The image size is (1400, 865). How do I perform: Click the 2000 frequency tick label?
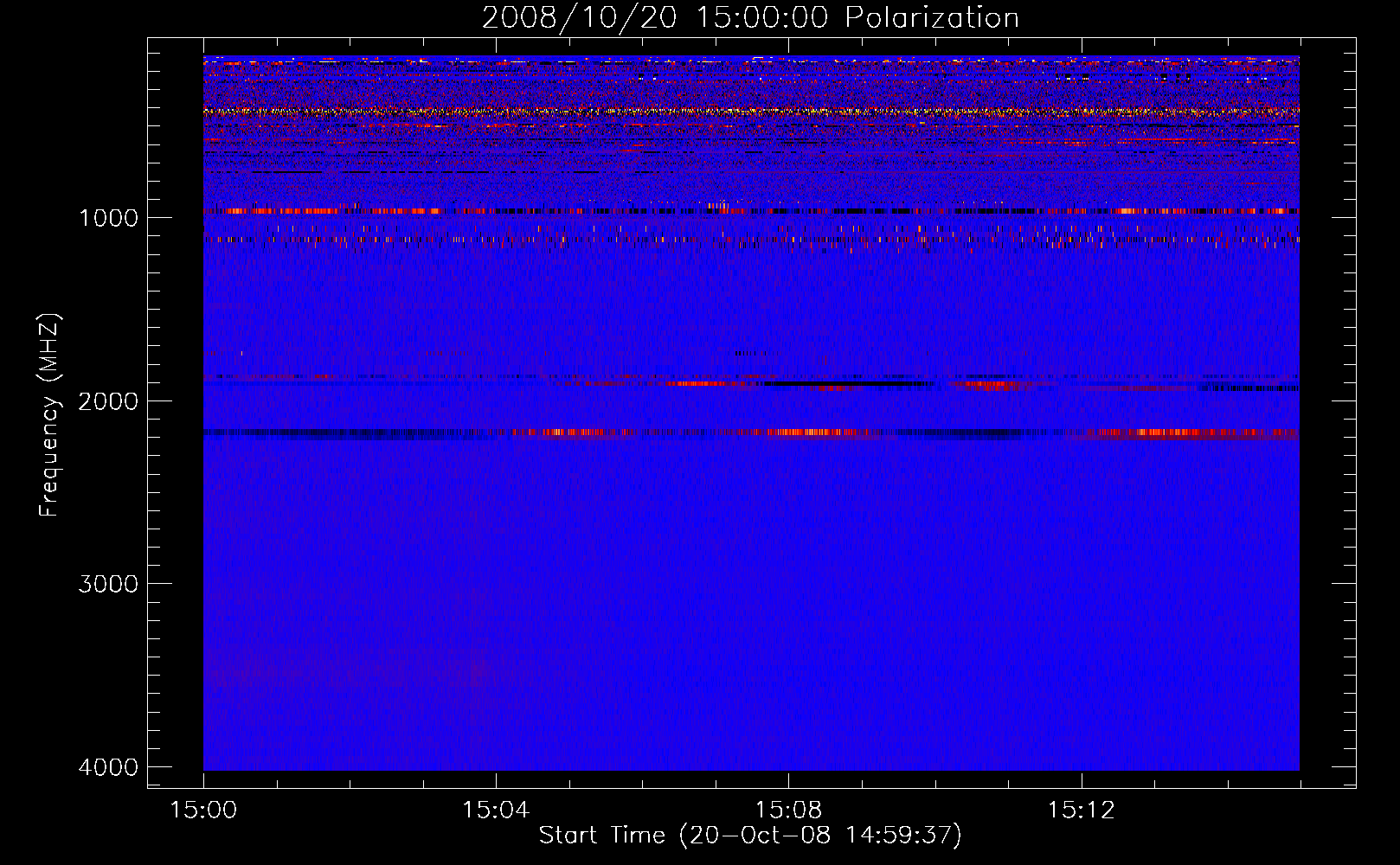tap(108, 401)
